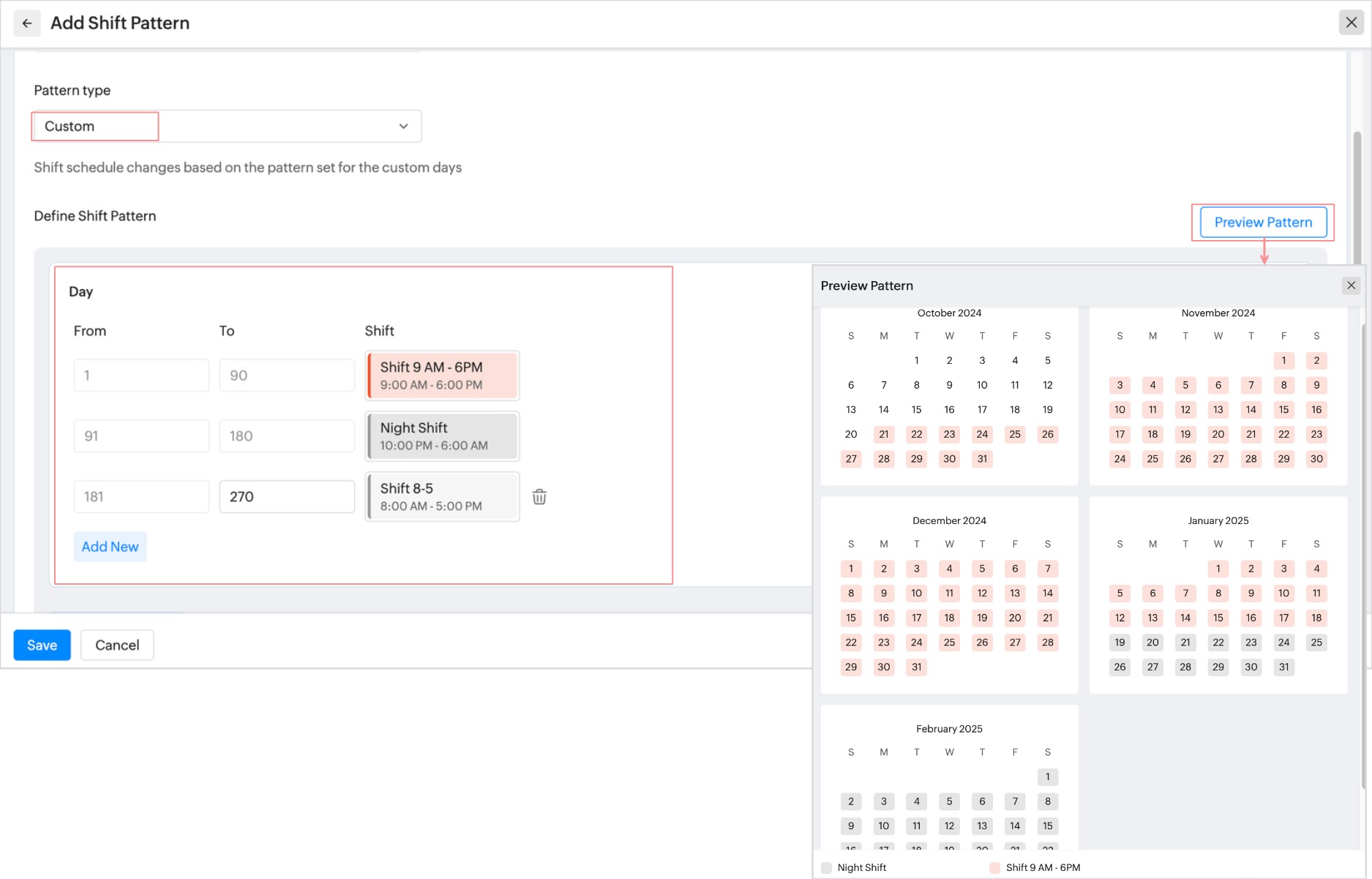This screenshot has height=879, width=1372.
Task: Cancel the shift pattern form
Action: (117, 645)
